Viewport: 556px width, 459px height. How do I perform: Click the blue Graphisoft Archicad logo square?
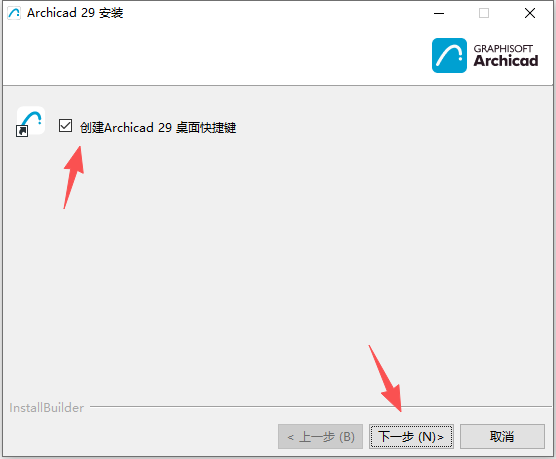449,55
